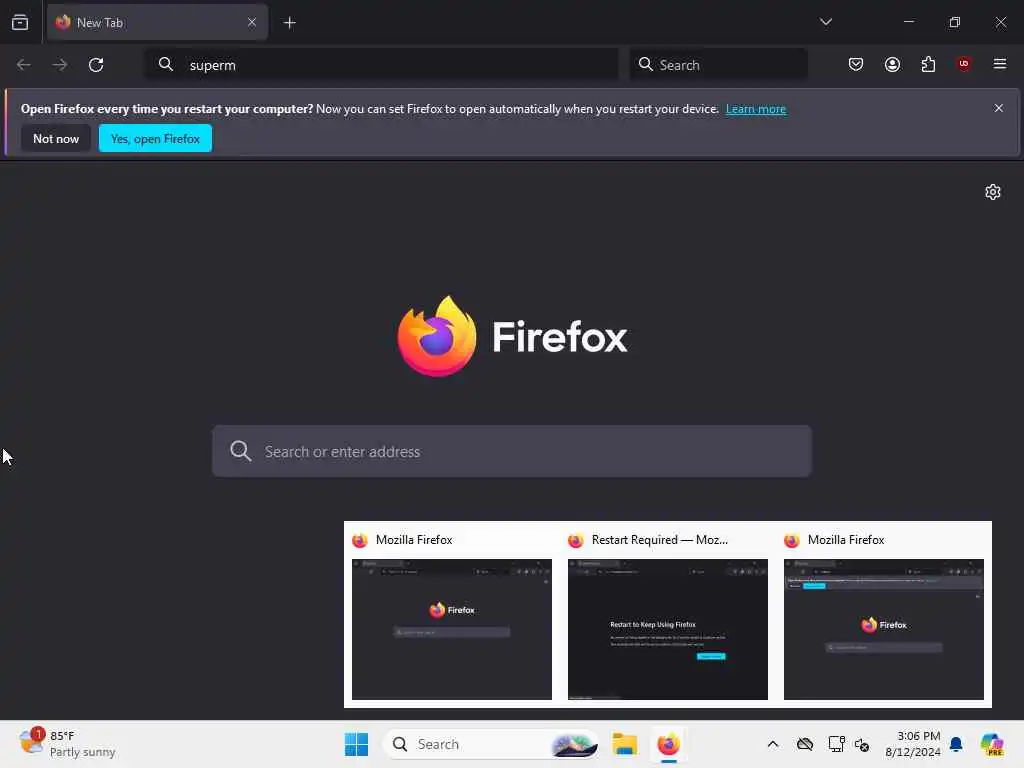Open the clock showing 3:06 PM

912,744
